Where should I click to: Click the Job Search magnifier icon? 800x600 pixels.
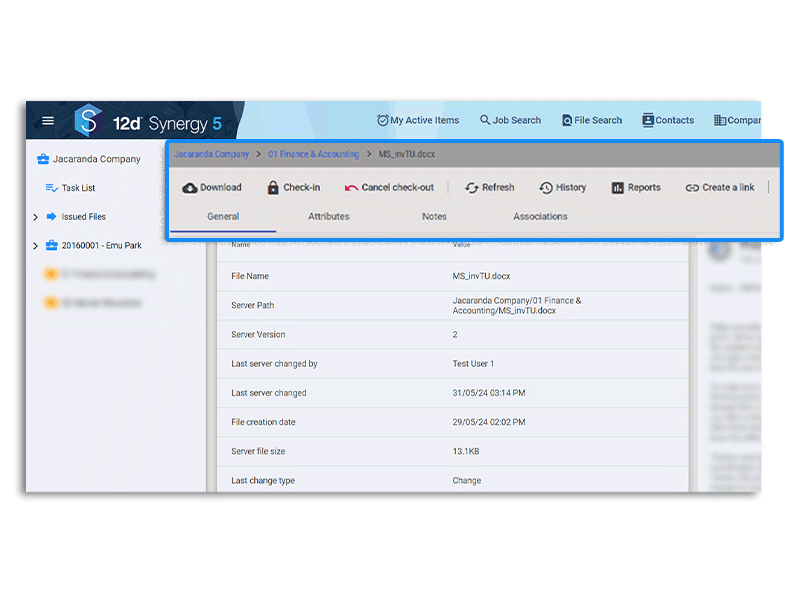pyautogui.click(x=485, y=120)
